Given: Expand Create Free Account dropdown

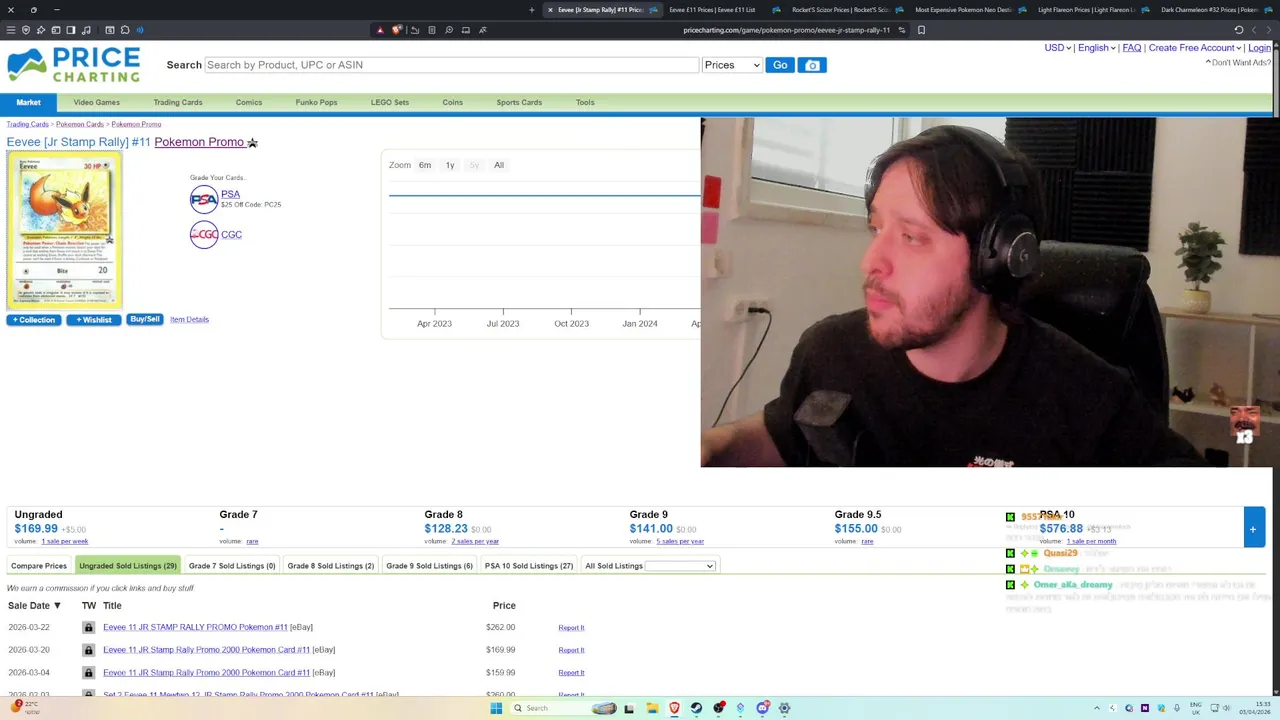Looking at the screenshot, I should 1194,48.
